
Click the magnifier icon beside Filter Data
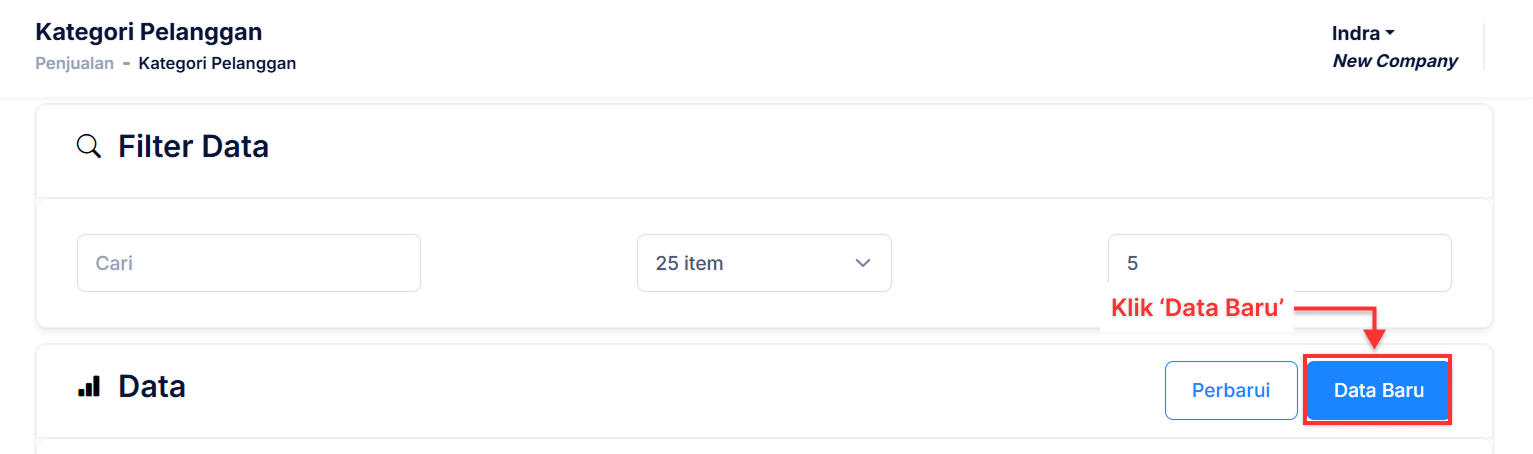pos(89,147)
